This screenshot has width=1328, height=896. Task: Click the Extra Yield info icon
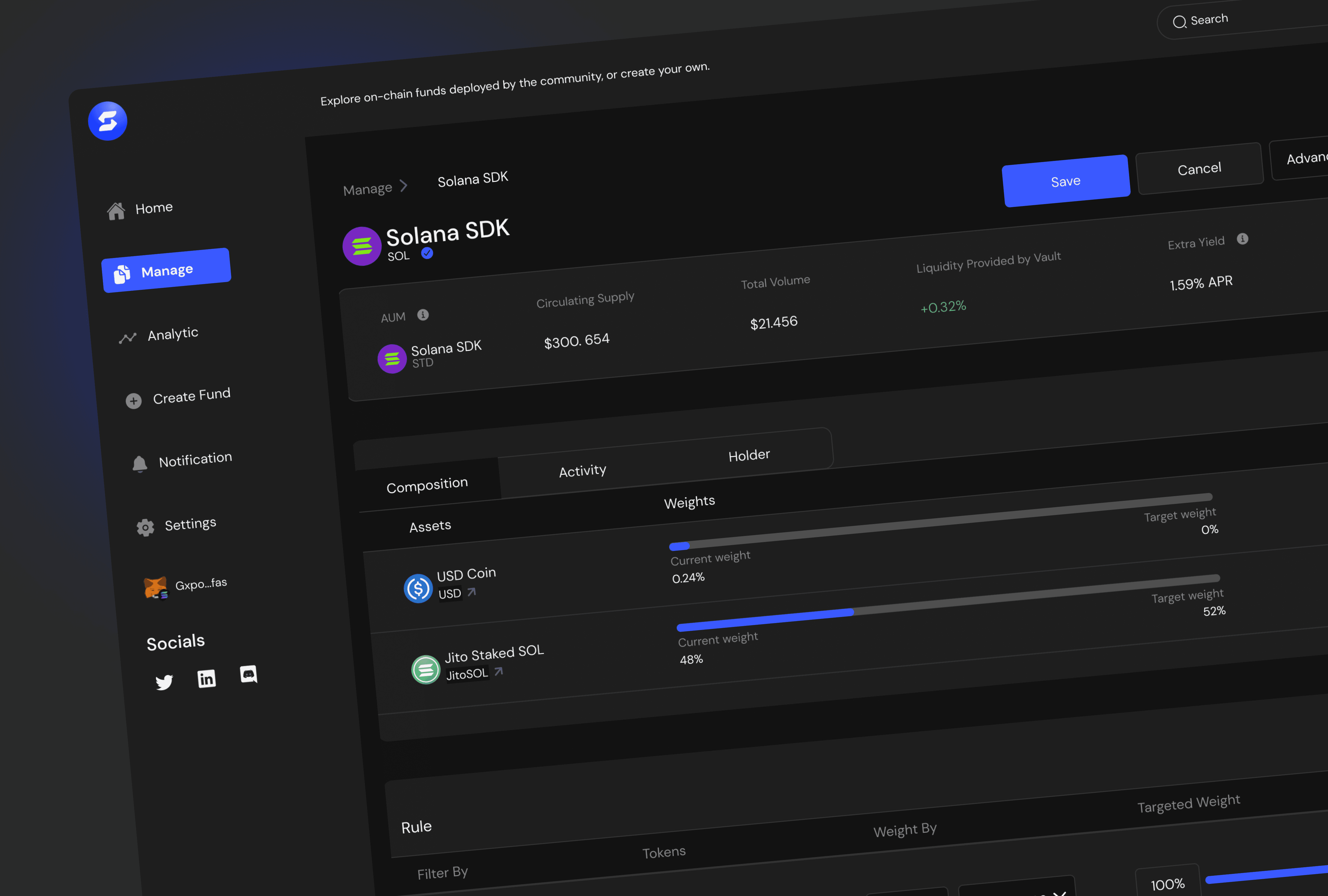pos(1242,239)
